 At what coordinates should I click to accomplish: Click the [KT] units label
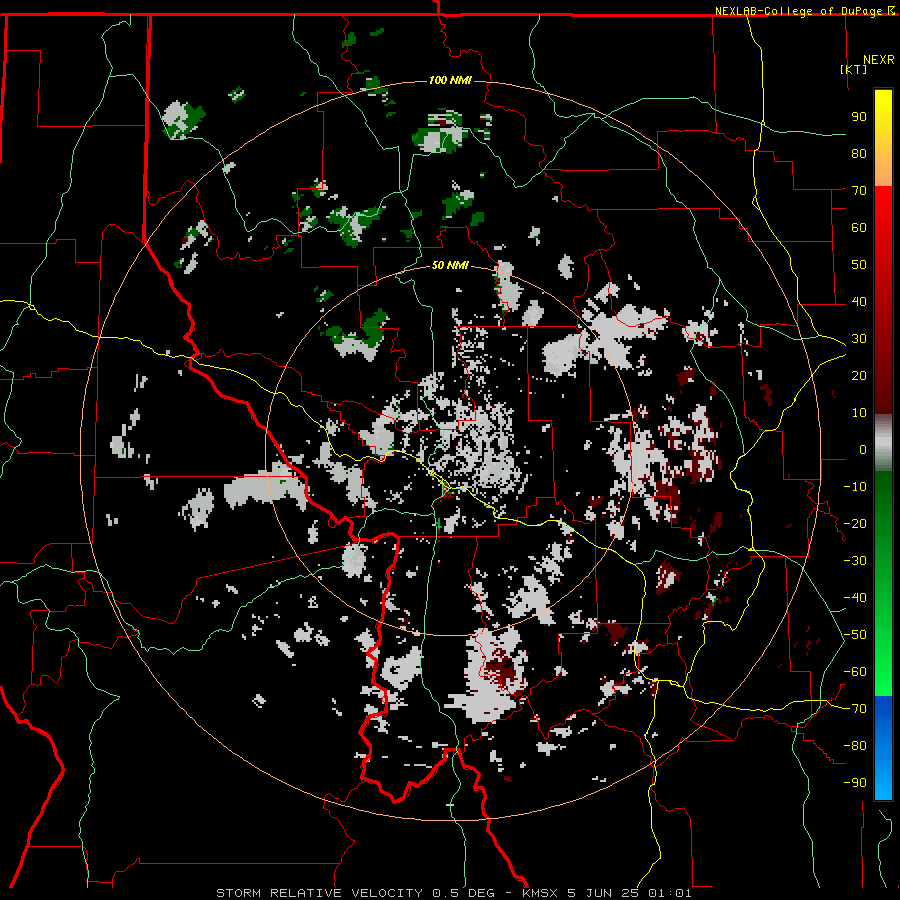[x=854, y=69]
